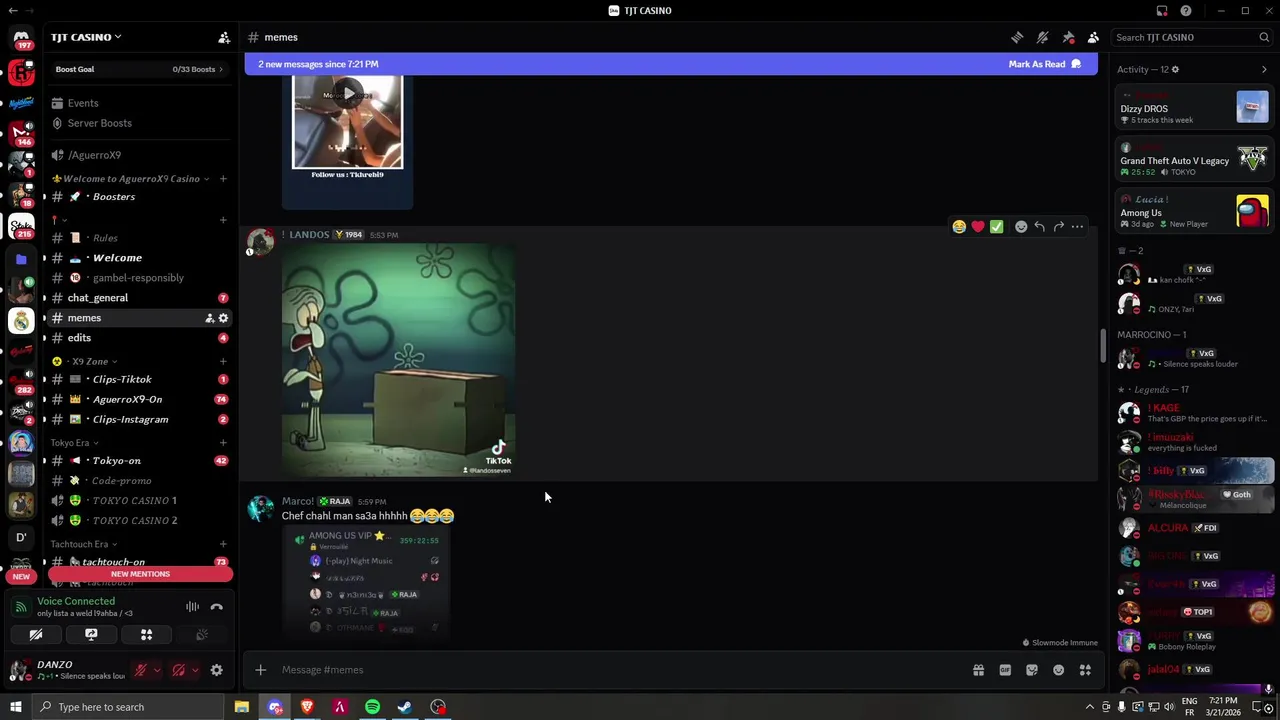
Task: Open pinned messages icon in header
Action: [x=1068, y=37]
